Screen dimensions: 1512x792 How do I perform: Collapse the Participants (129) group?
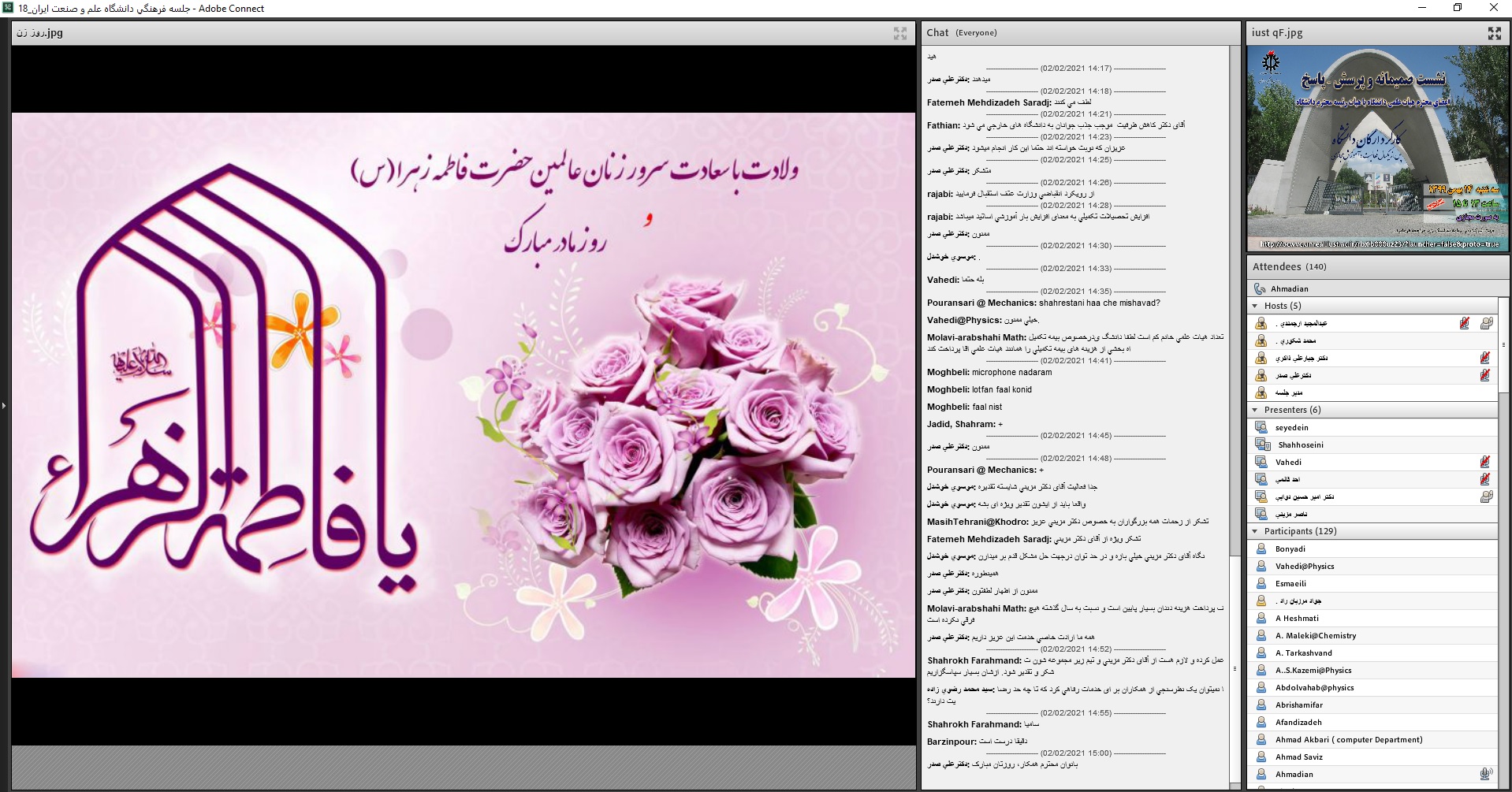1255,531
